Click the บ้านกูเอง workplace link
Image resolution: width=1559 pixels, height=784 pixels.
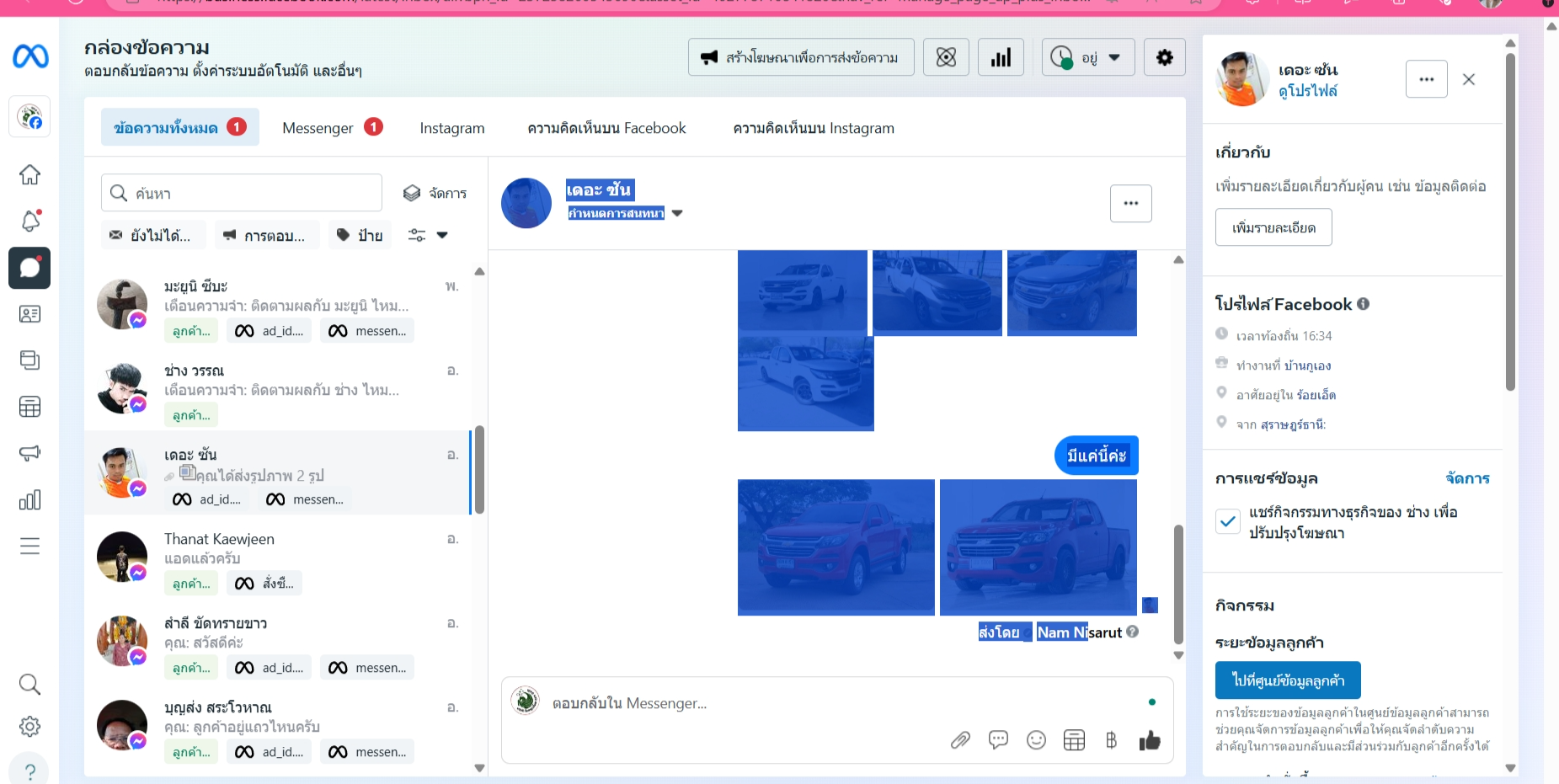point(1308,365)
